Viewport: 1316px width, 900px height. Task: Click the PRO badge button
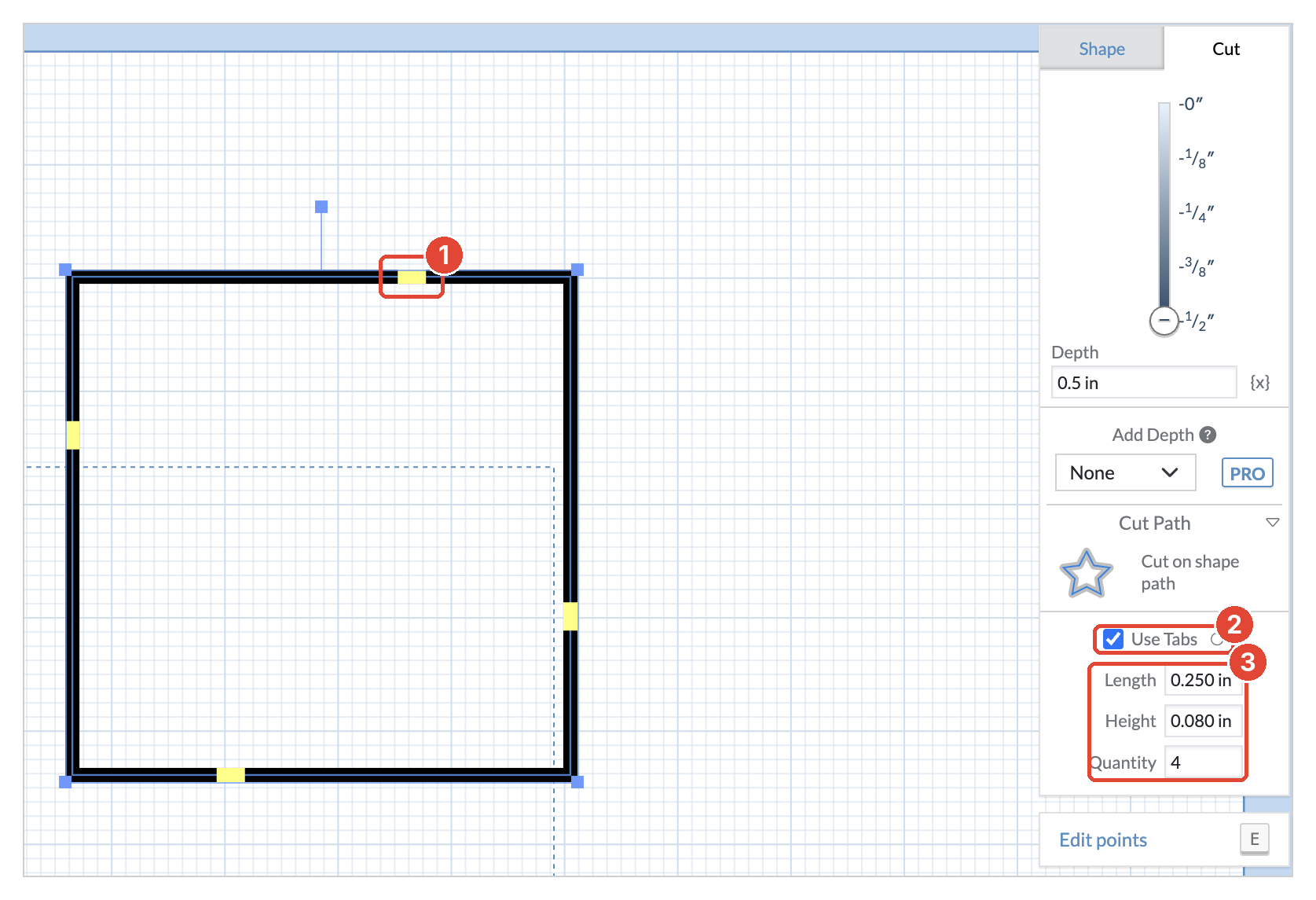[x=1247, y=473]
